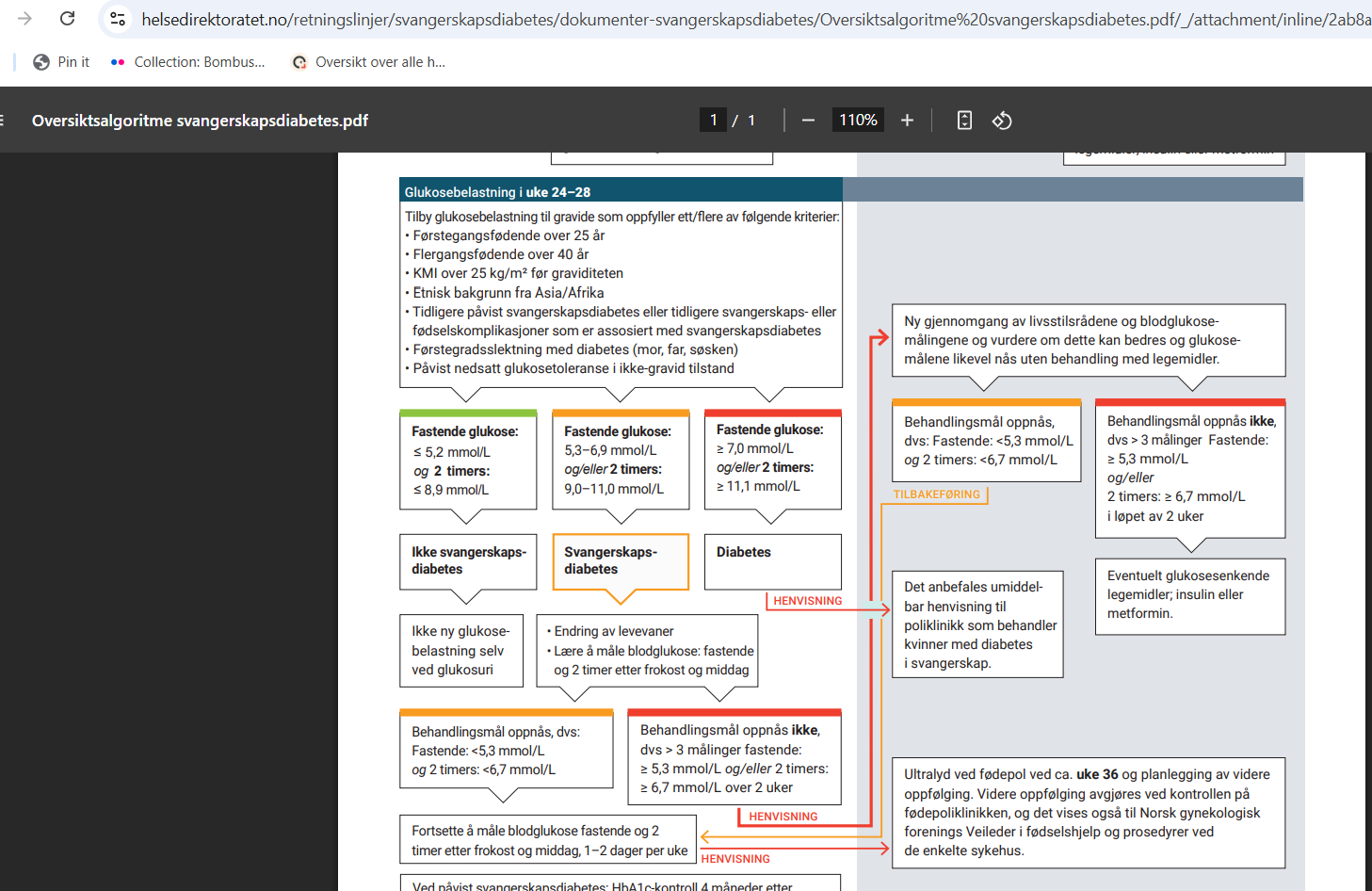
Task: Click the 110% zoom level field
Action: click(x=858, y=120)
